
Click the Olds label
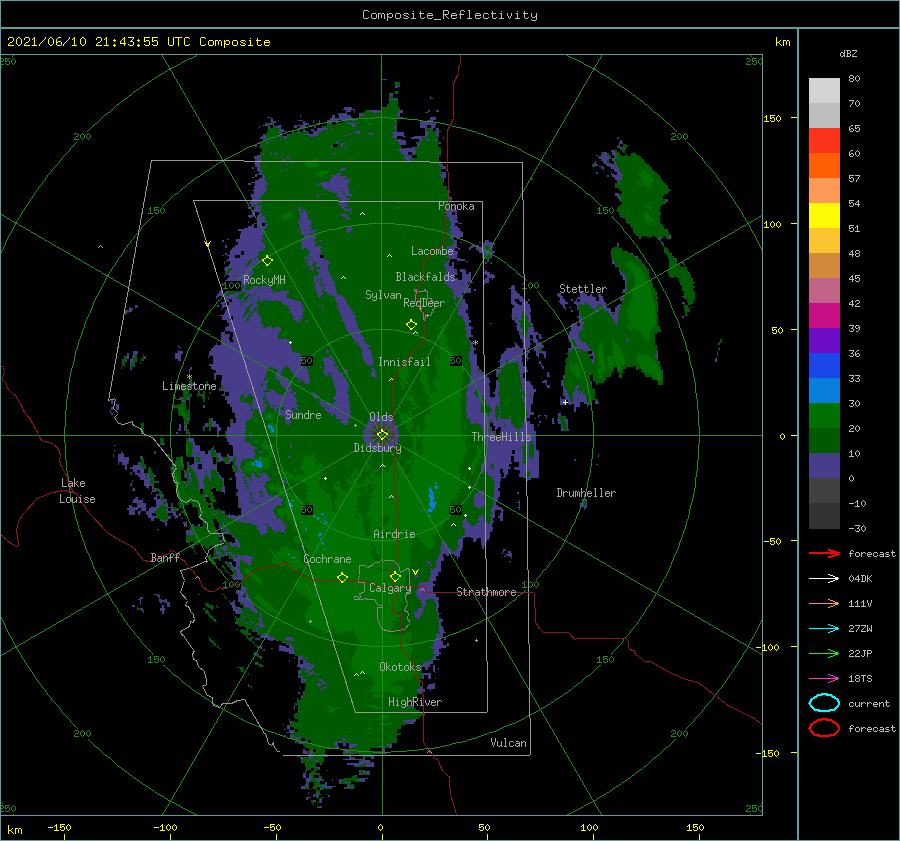[x=381, y=417]
